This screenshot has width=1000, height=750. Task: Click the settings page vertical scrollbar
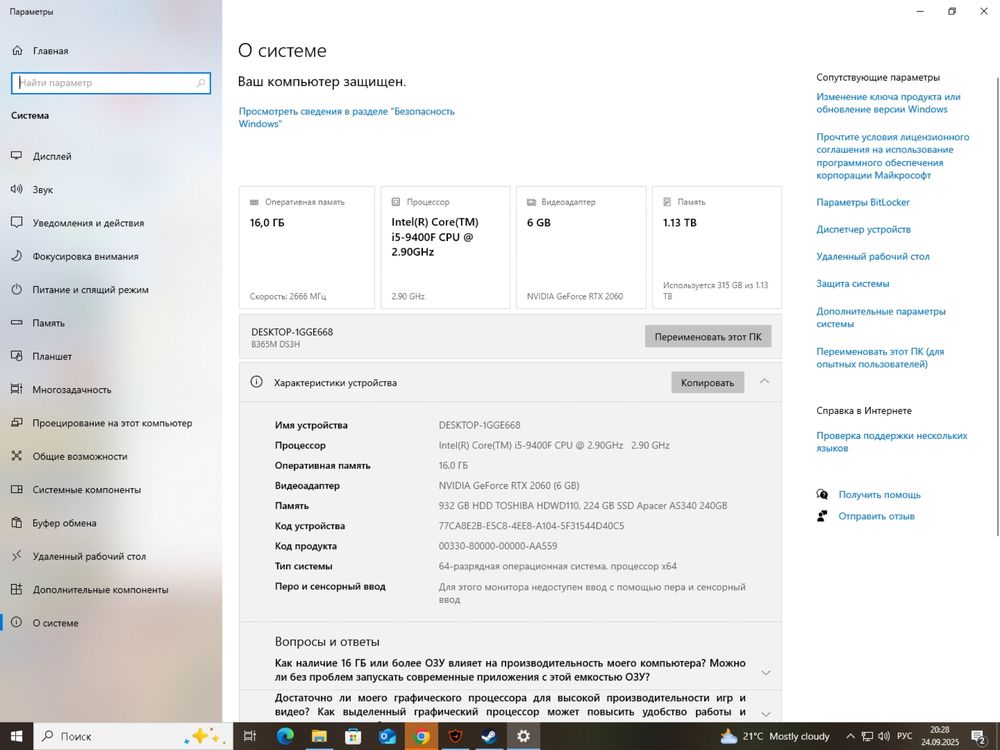coord(997,306)
